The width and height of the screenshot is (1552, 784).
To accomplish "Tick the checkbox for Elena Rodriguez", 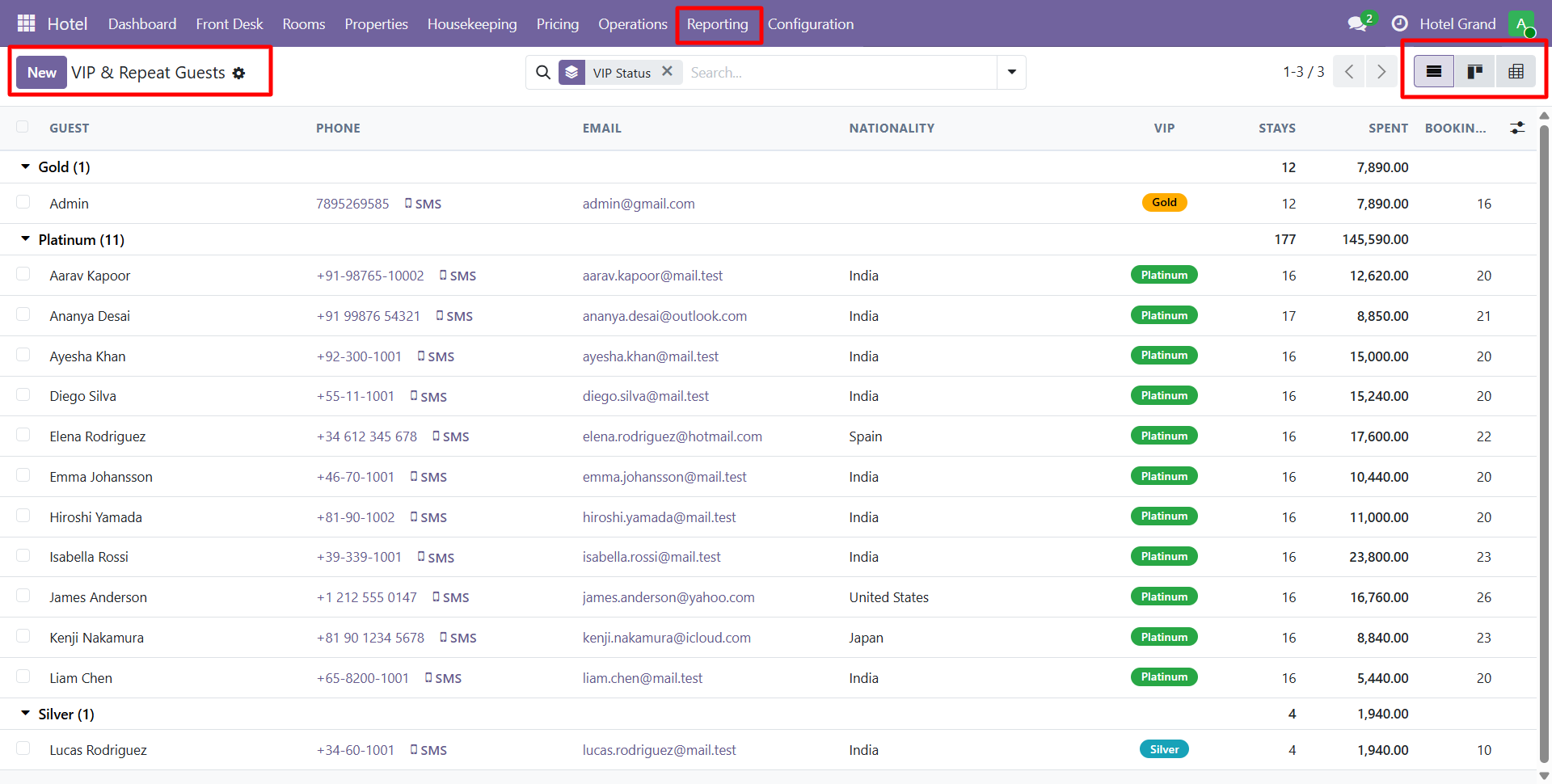I will pyautogui.click(x=23, y=436).
